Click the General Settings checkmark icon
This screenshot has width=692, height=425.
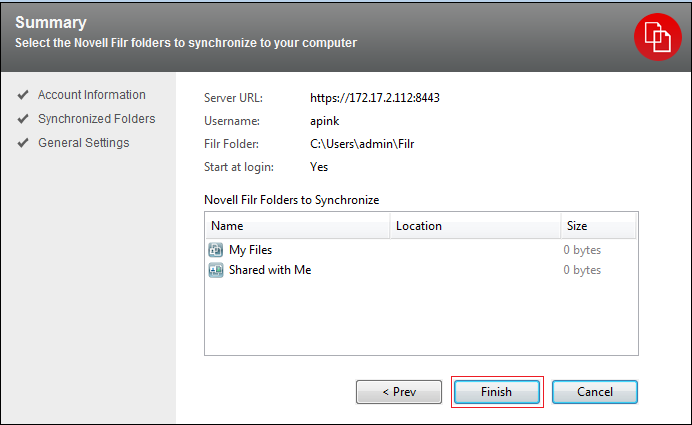point(22,143)
